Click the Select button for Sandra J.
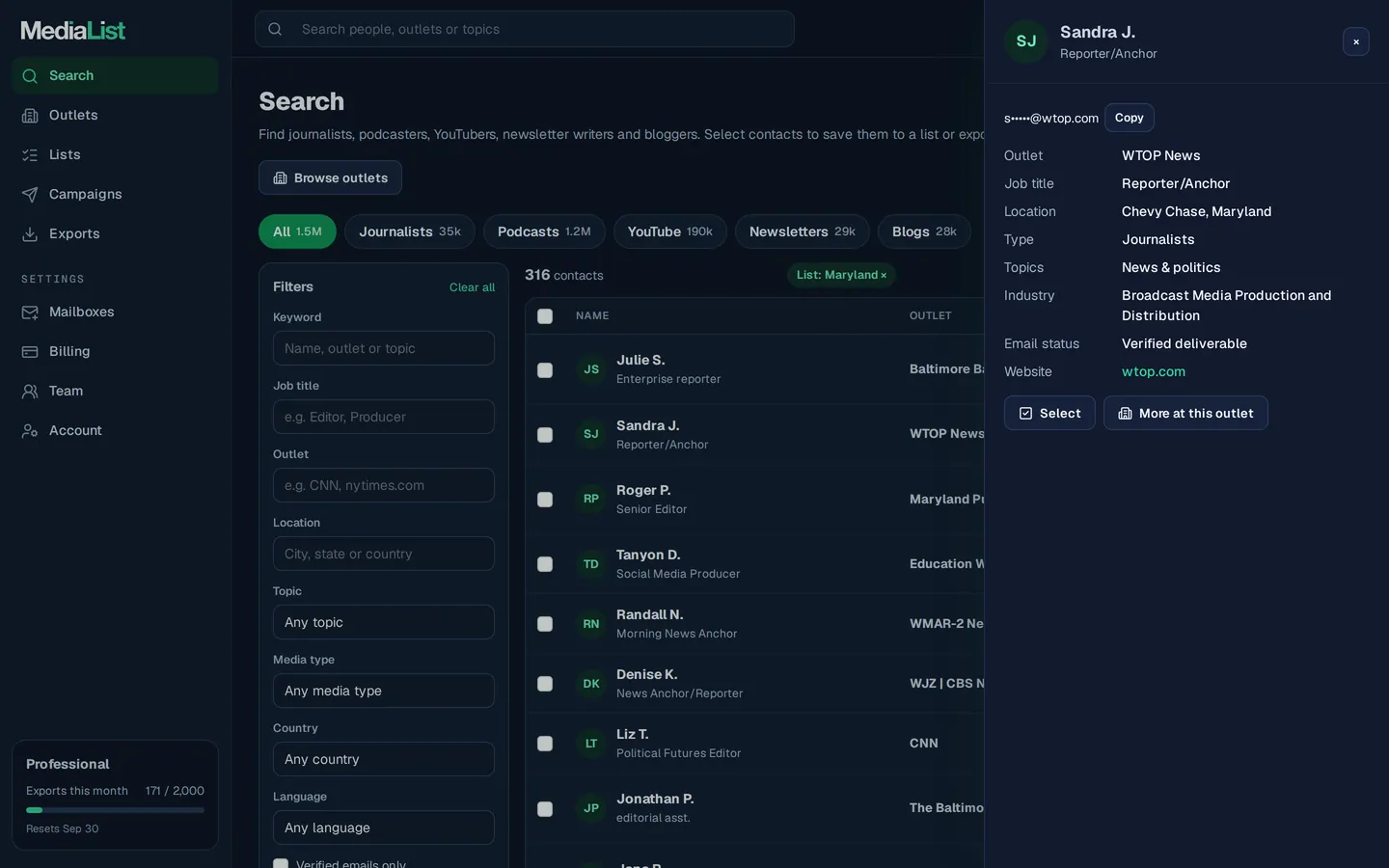The height and width of the screenshot is (868, 1389). tap(1049, 413)
